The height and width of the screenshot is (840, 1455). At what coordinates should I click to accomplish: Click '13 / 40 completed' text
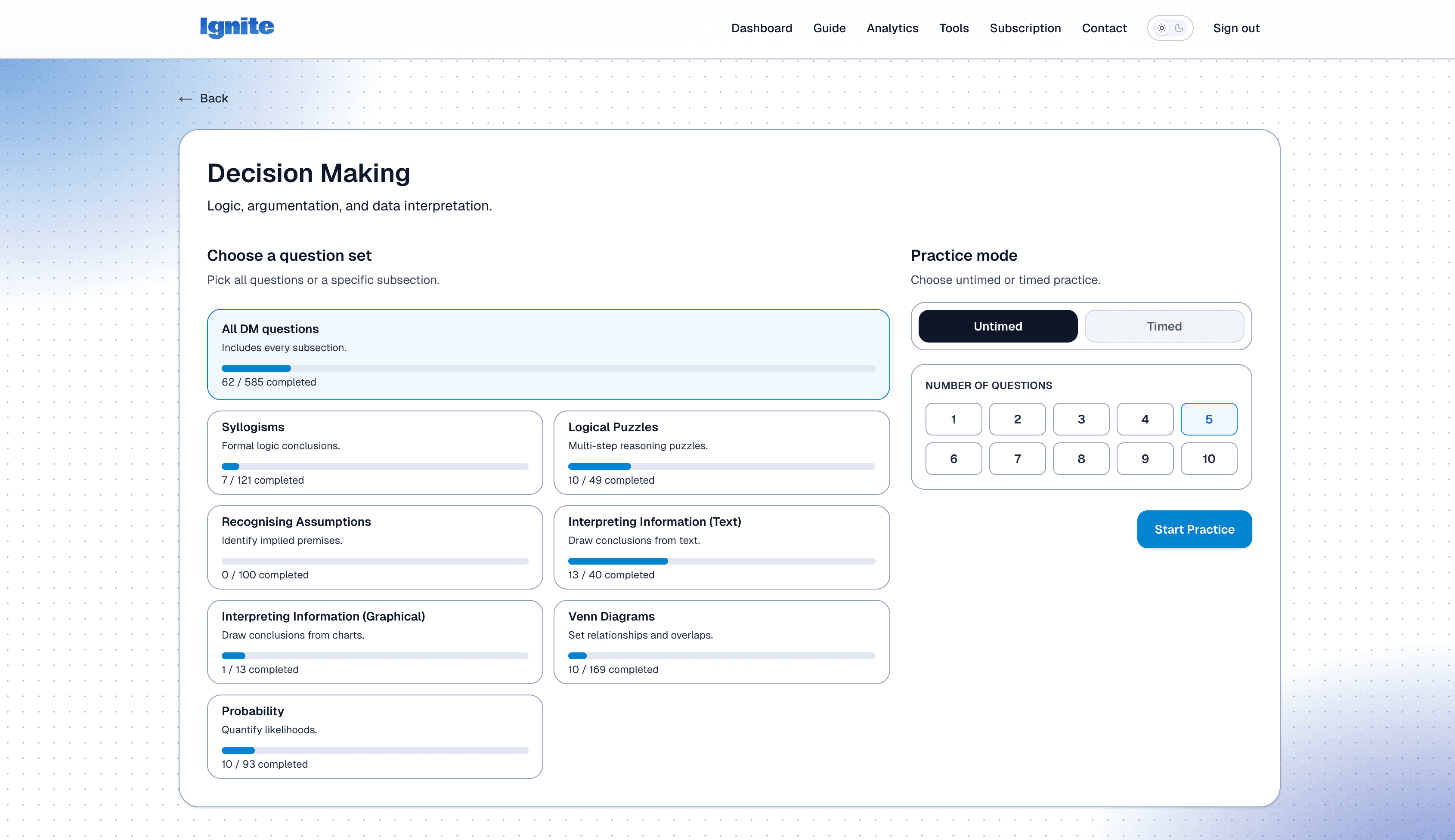click(x=611, y=575)
